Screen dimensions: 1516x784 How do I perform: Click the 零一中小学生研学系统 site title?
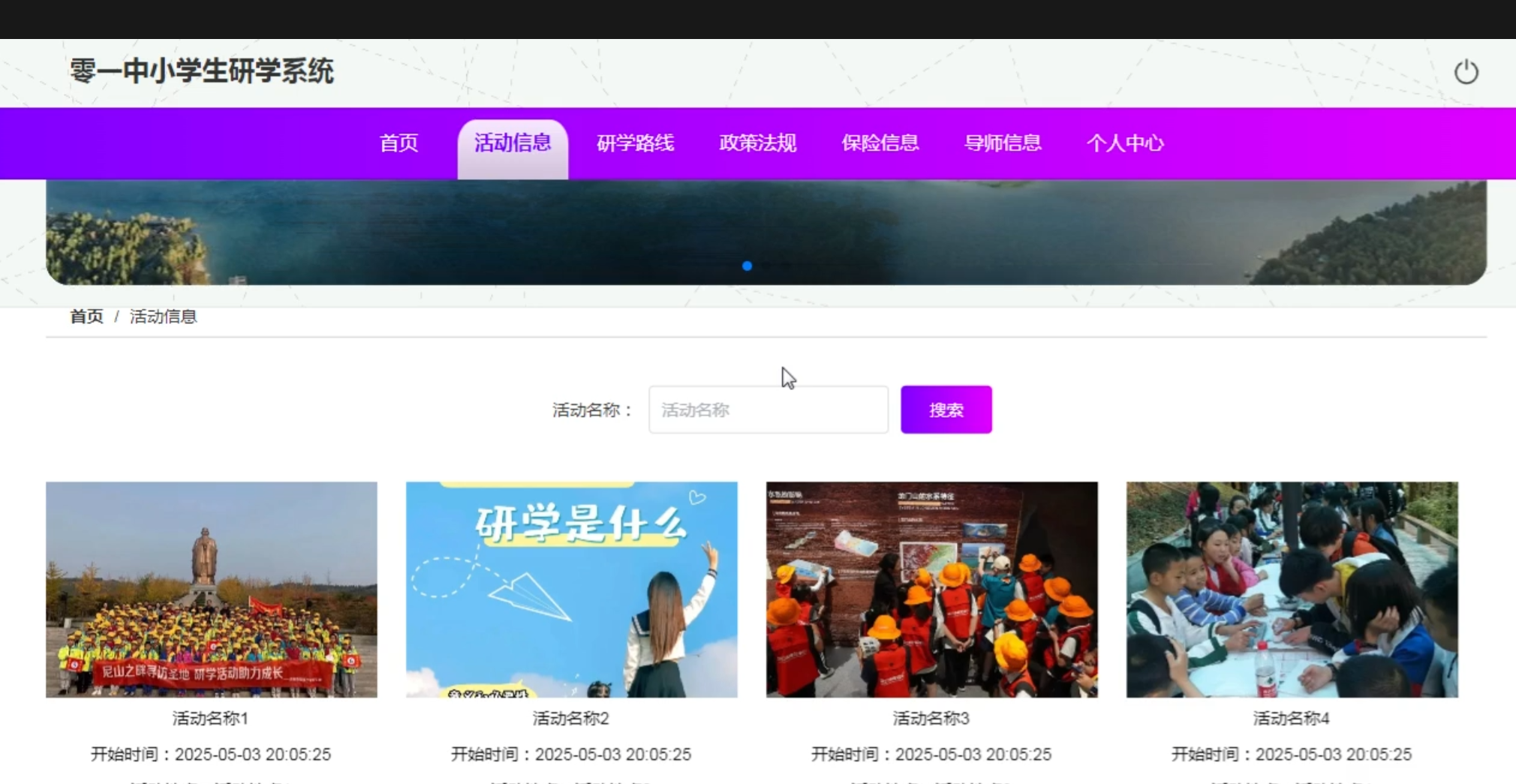(x=202, y=71)
